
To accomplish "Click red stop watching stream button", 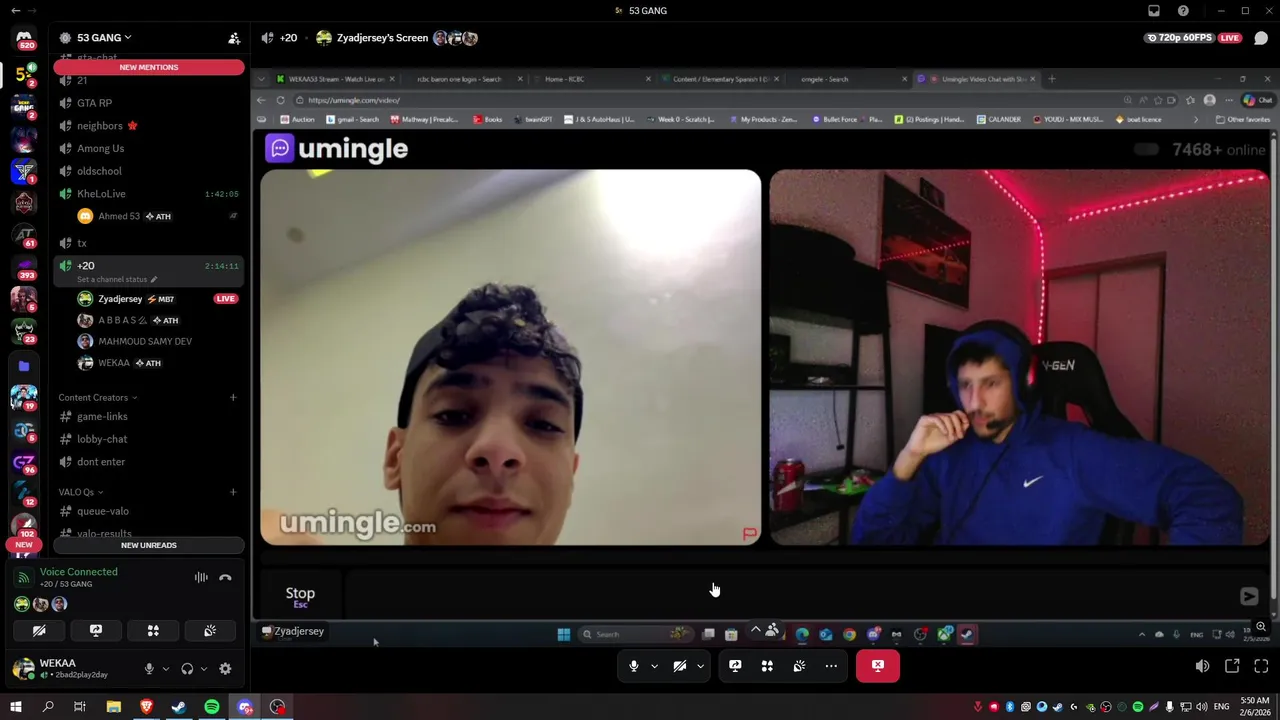I will 878,666.
